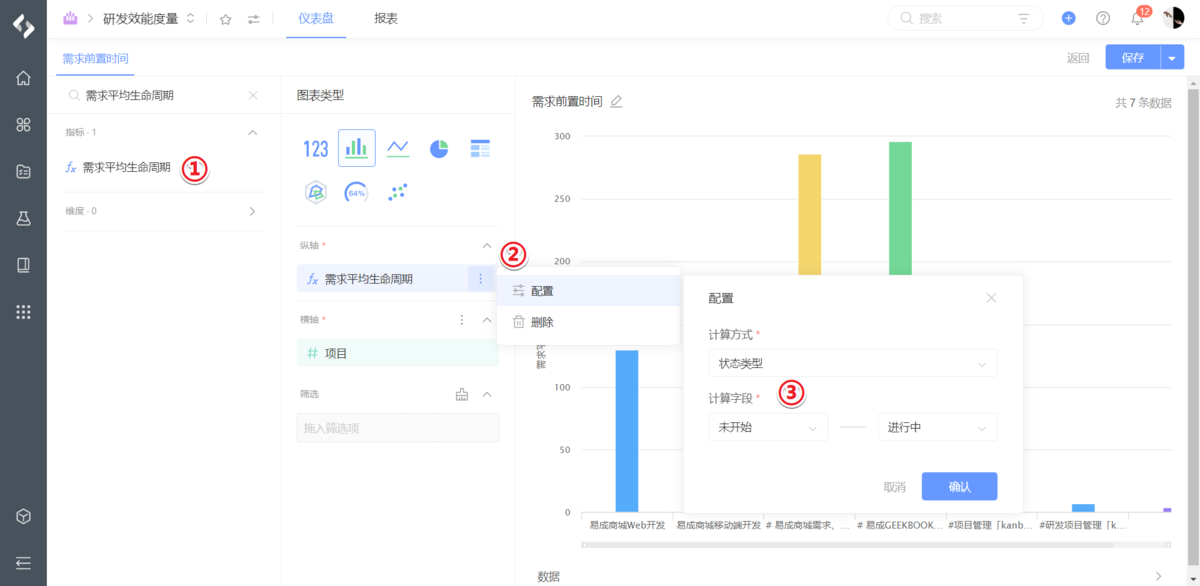This screenshot has height=586, width=1200.
Task: Star the 研发效能度量 page
Action: tap(225, 19)
